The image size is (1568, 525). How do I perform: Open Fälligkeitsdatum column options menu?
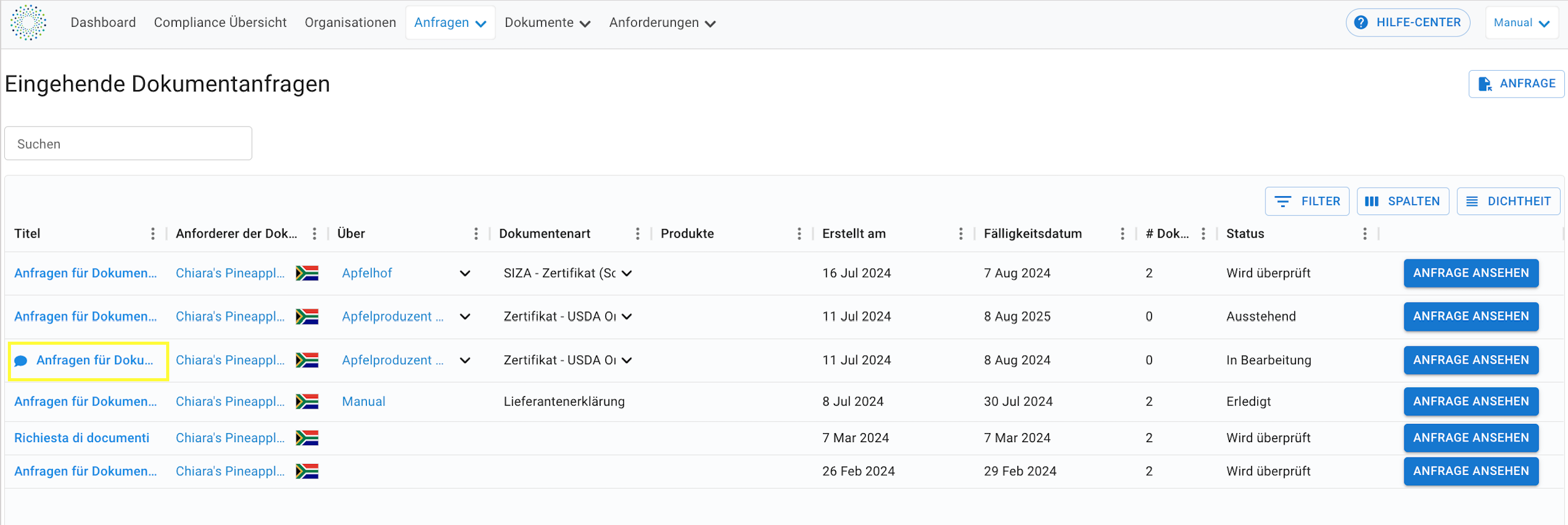1122,234
